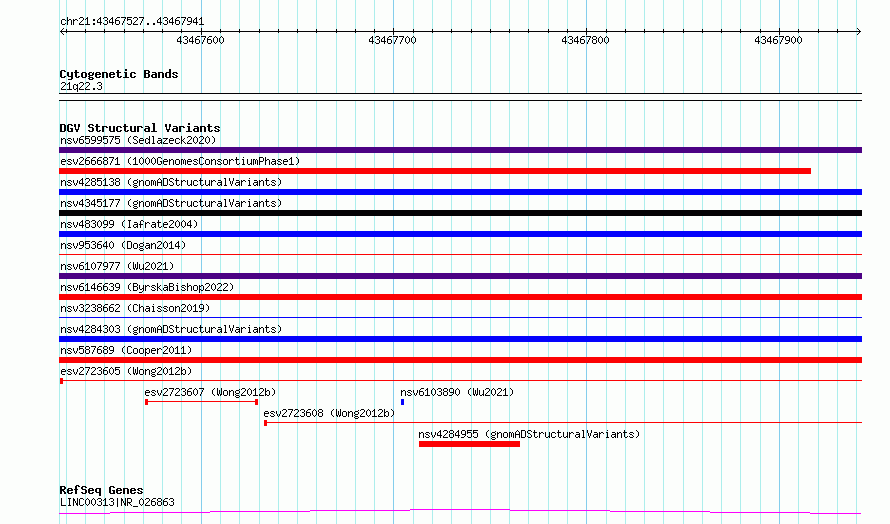Open the DGV Structural Variants track title
The width and height of the screenshot is (890, 524).
point(140,128)
